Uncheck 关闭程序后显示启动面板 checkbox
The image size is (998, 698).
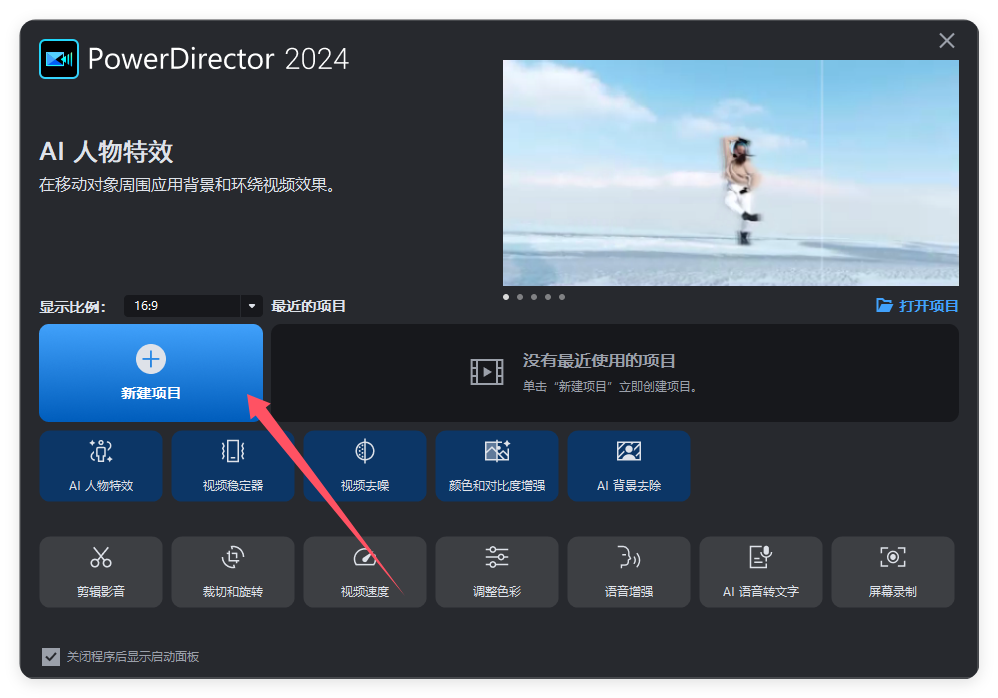pyautogui.click(x=51, y=657)
